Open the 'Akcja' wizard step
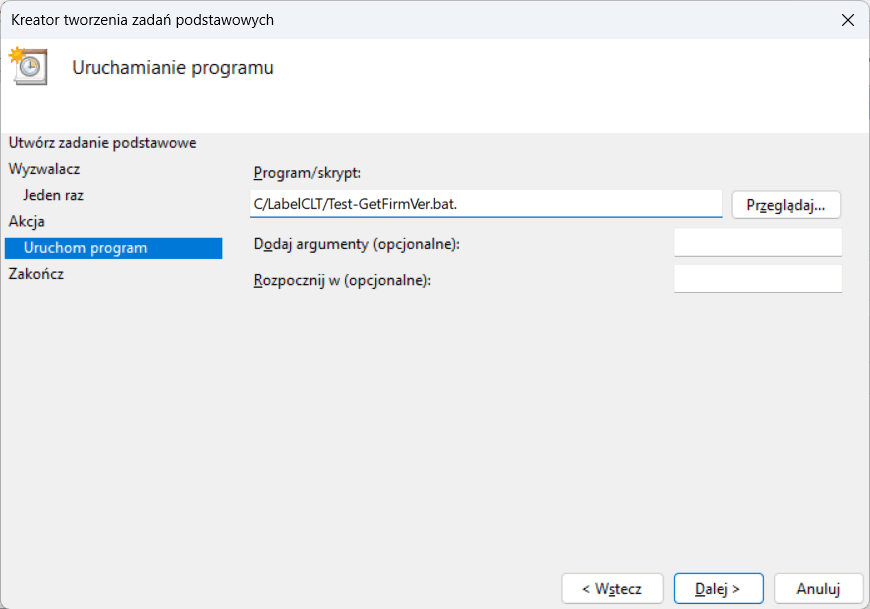The width and height of the screenshot is (870, 609). tap(27, 221)
